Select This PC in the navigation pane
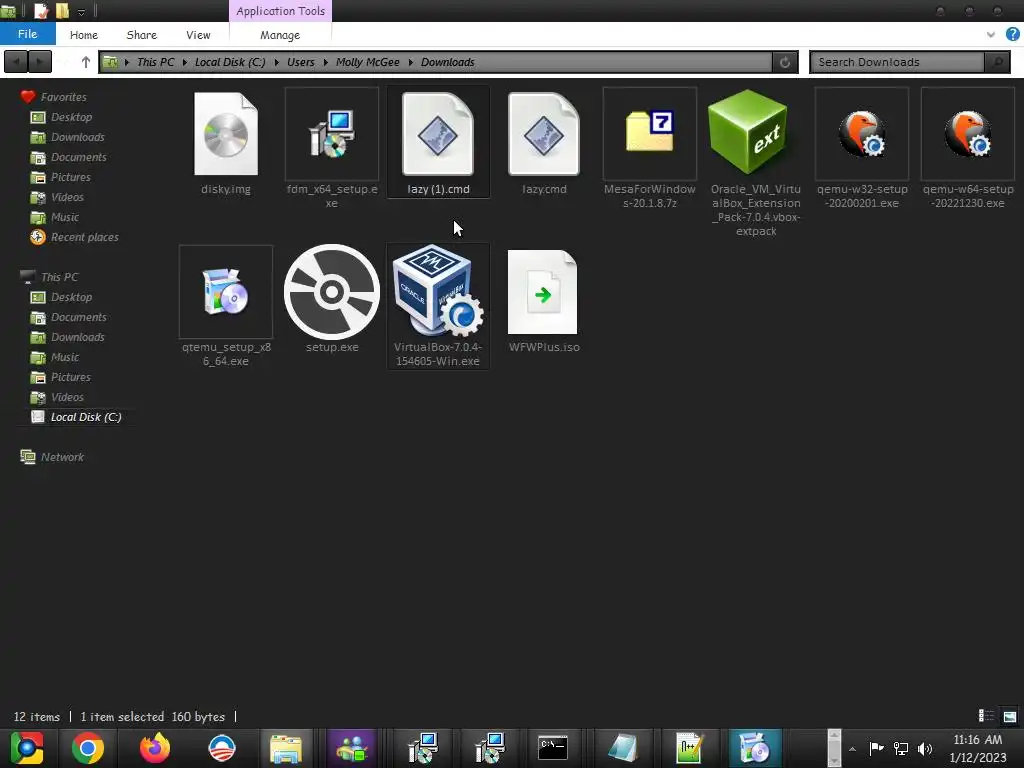 59,277
